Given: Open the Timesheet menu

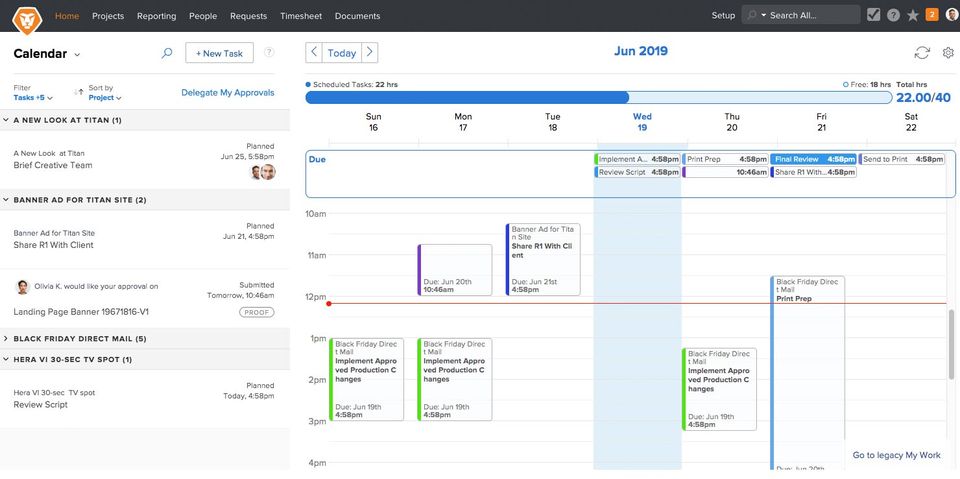Looking at the screenshot, I should 301,16.
